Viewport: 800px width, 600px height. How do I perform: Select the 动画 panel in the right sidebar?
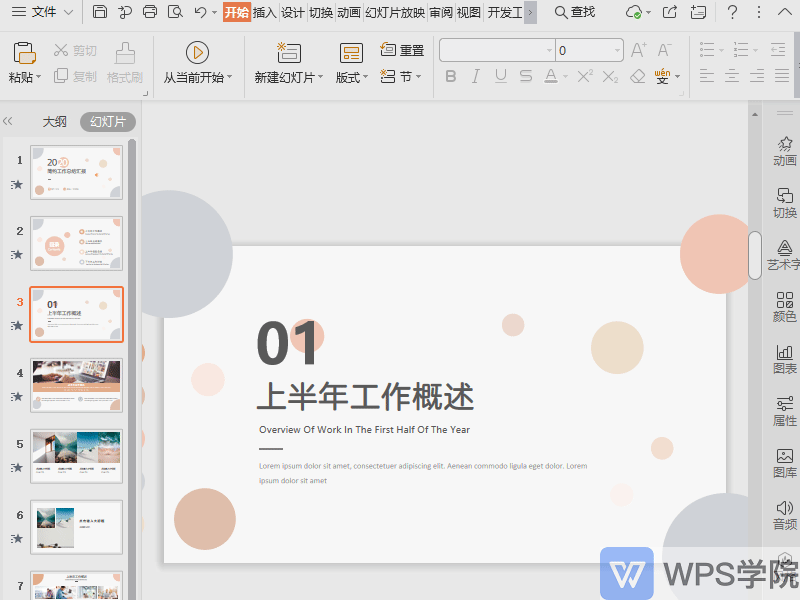(784, 150)
